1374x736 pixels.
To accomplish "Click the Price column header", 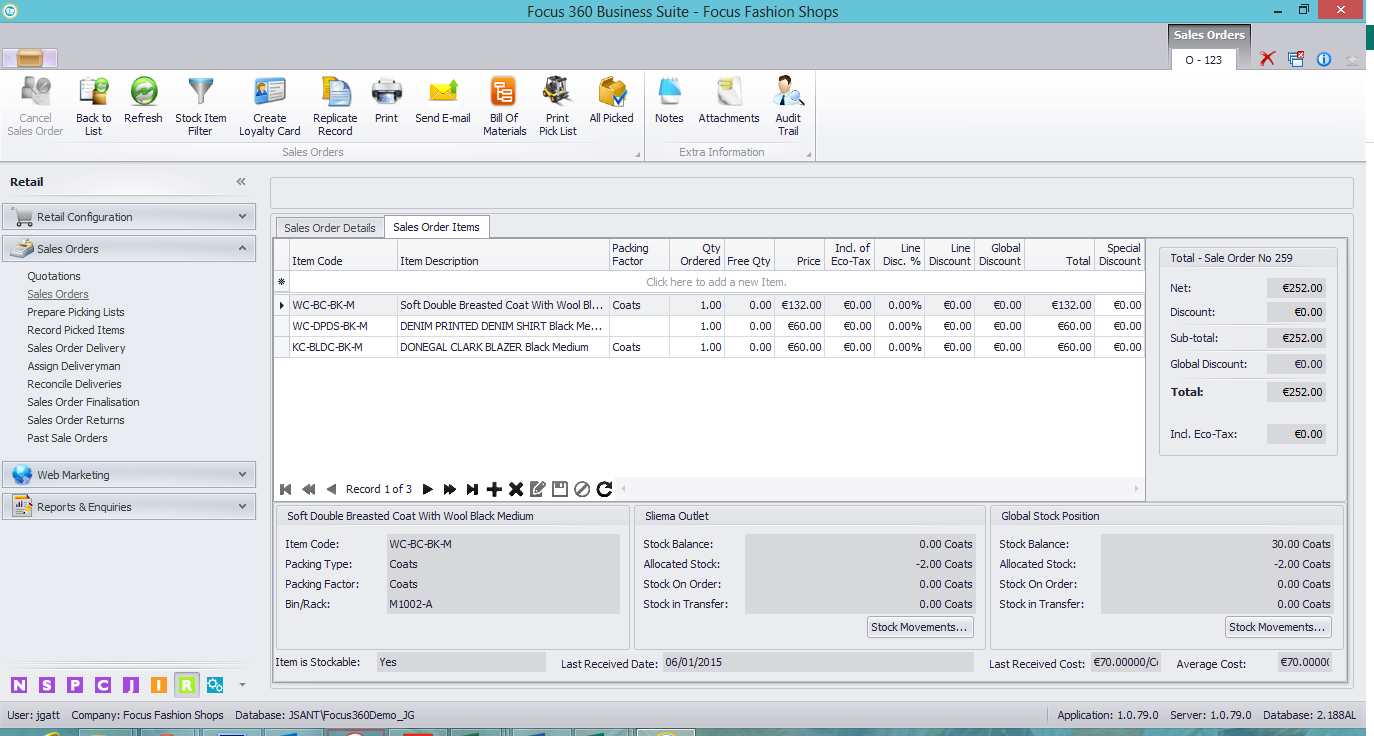I will 799,254.
